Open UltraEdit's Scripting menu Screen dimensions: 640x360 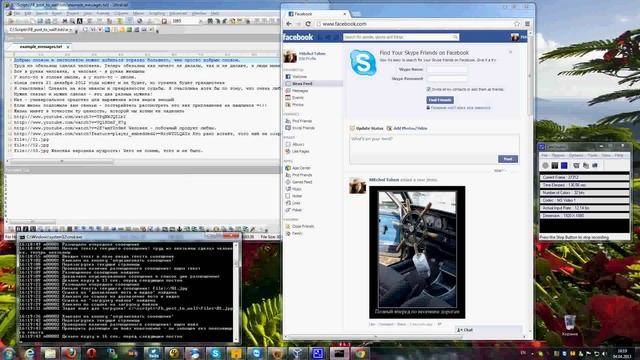click(156, 13)
